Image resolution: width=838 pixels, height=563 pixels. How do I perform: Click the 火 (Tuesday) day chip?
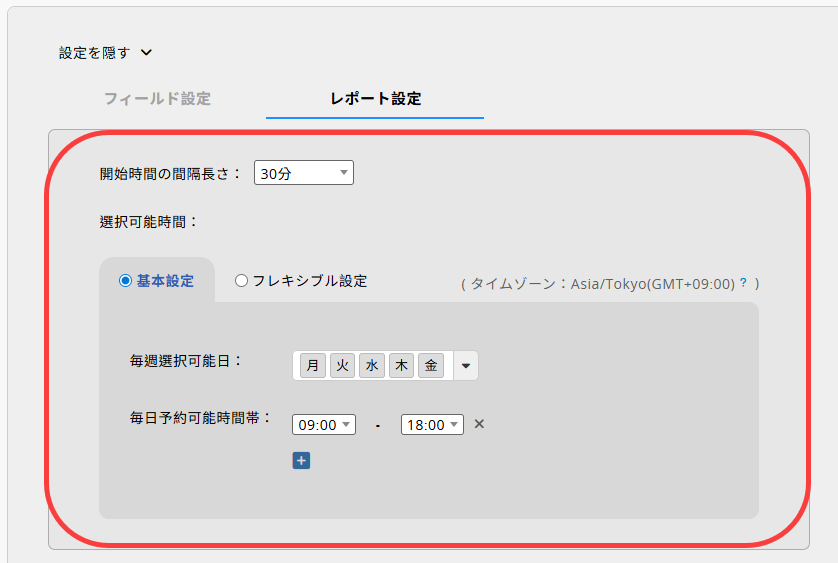(342, 366)
